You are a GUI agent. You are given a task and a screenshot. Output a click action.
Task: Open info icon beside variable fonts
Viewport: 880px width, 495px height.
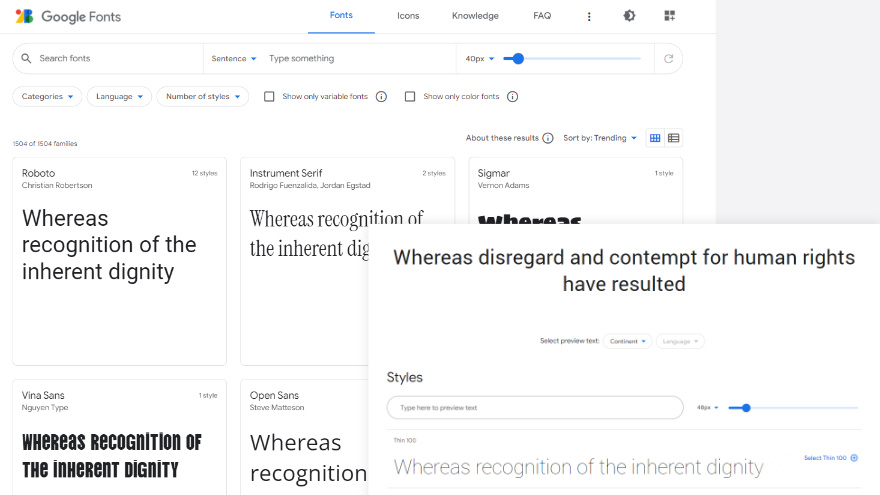[381, 97]
